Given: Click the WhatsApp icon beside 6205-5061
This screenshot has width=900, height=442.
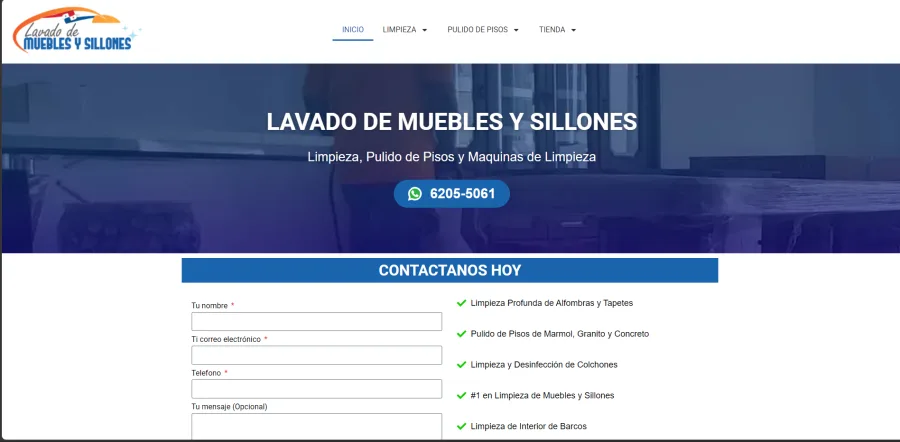Looking at the screenshot, I should point(414,194).
